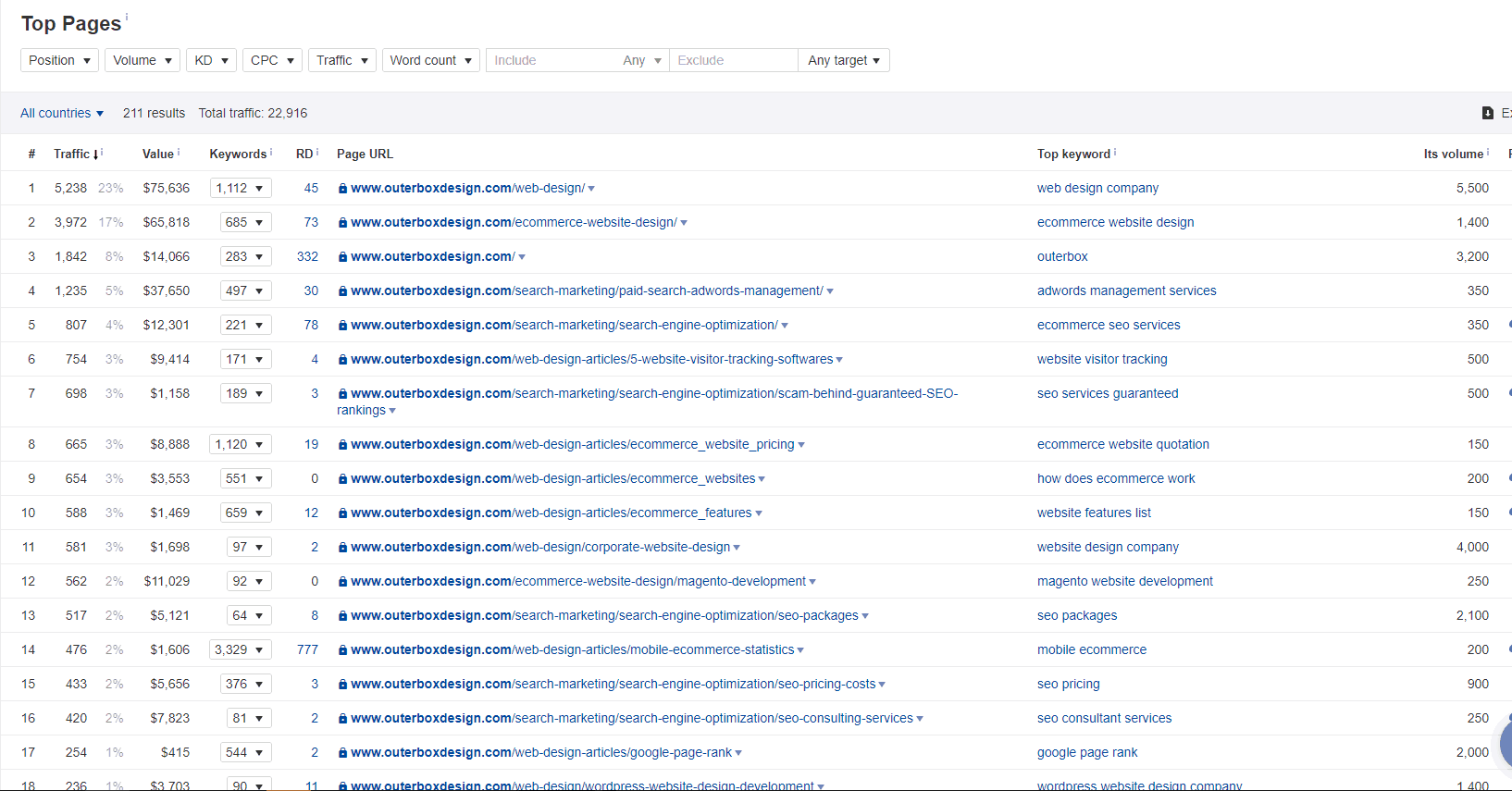Sort by the RD column header
Viewport: 1512px width, 791px height.
[x=304, y=154]
